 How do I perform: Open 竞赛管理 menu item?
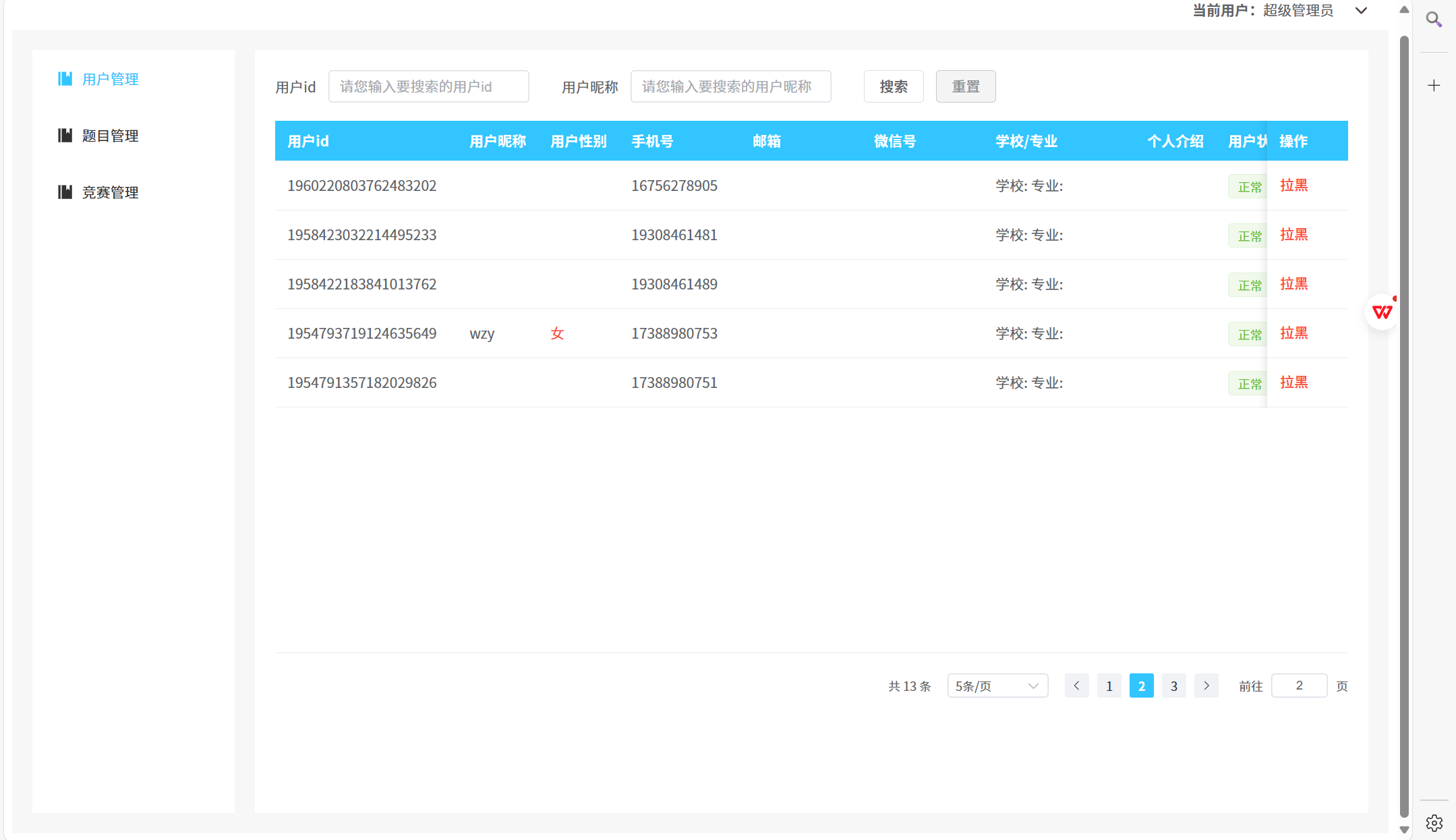point(110,192)
